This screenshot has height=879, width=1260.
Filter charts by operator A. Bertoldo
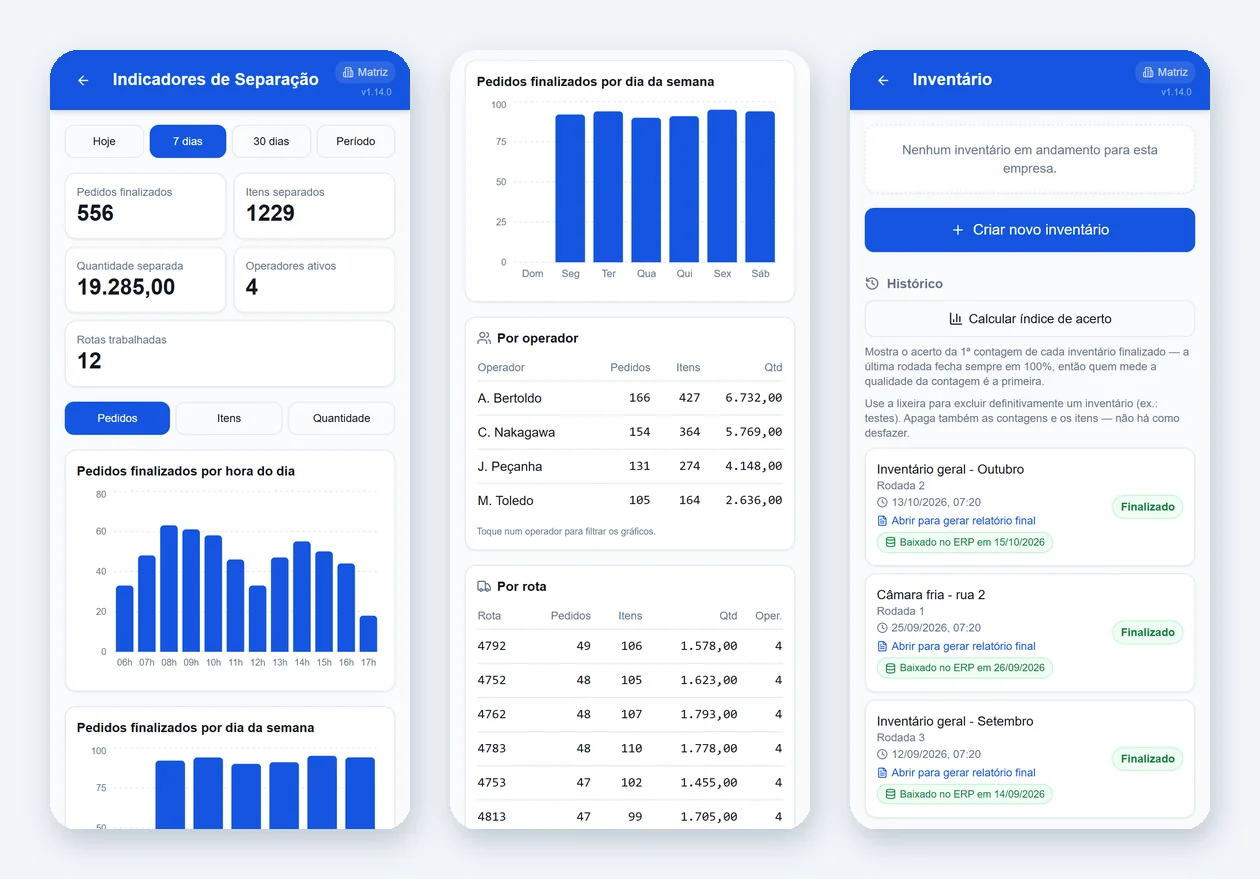click(x=630, y=398)
